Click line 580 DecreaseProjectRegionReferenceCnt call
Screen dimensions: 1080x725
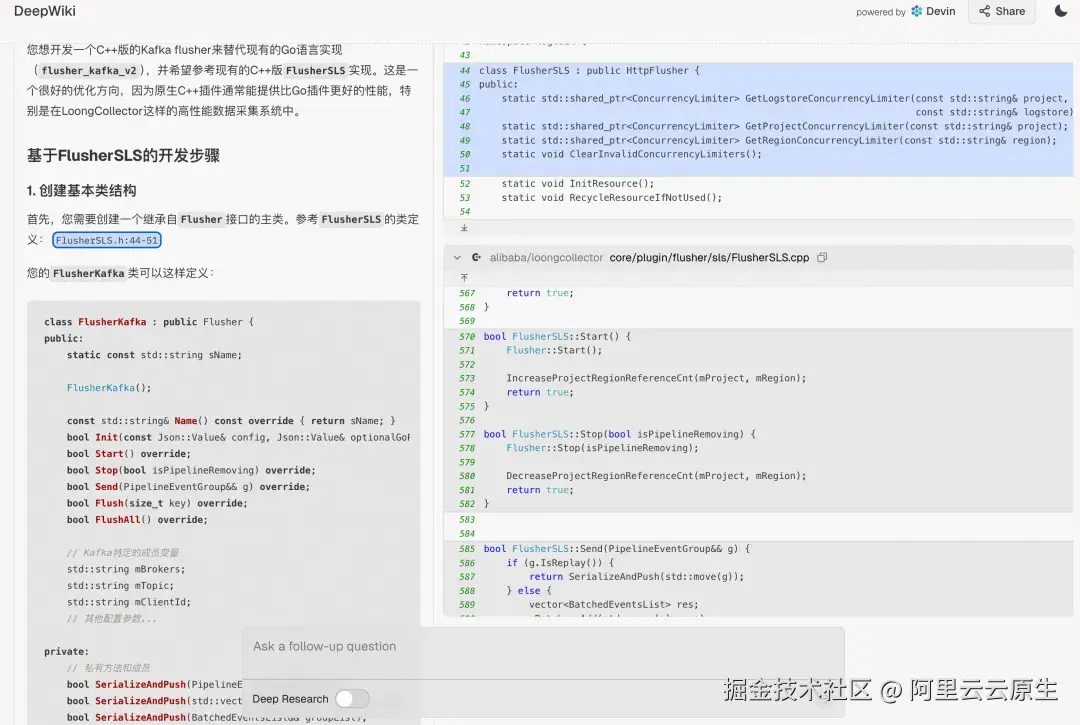tap(656, 476)
